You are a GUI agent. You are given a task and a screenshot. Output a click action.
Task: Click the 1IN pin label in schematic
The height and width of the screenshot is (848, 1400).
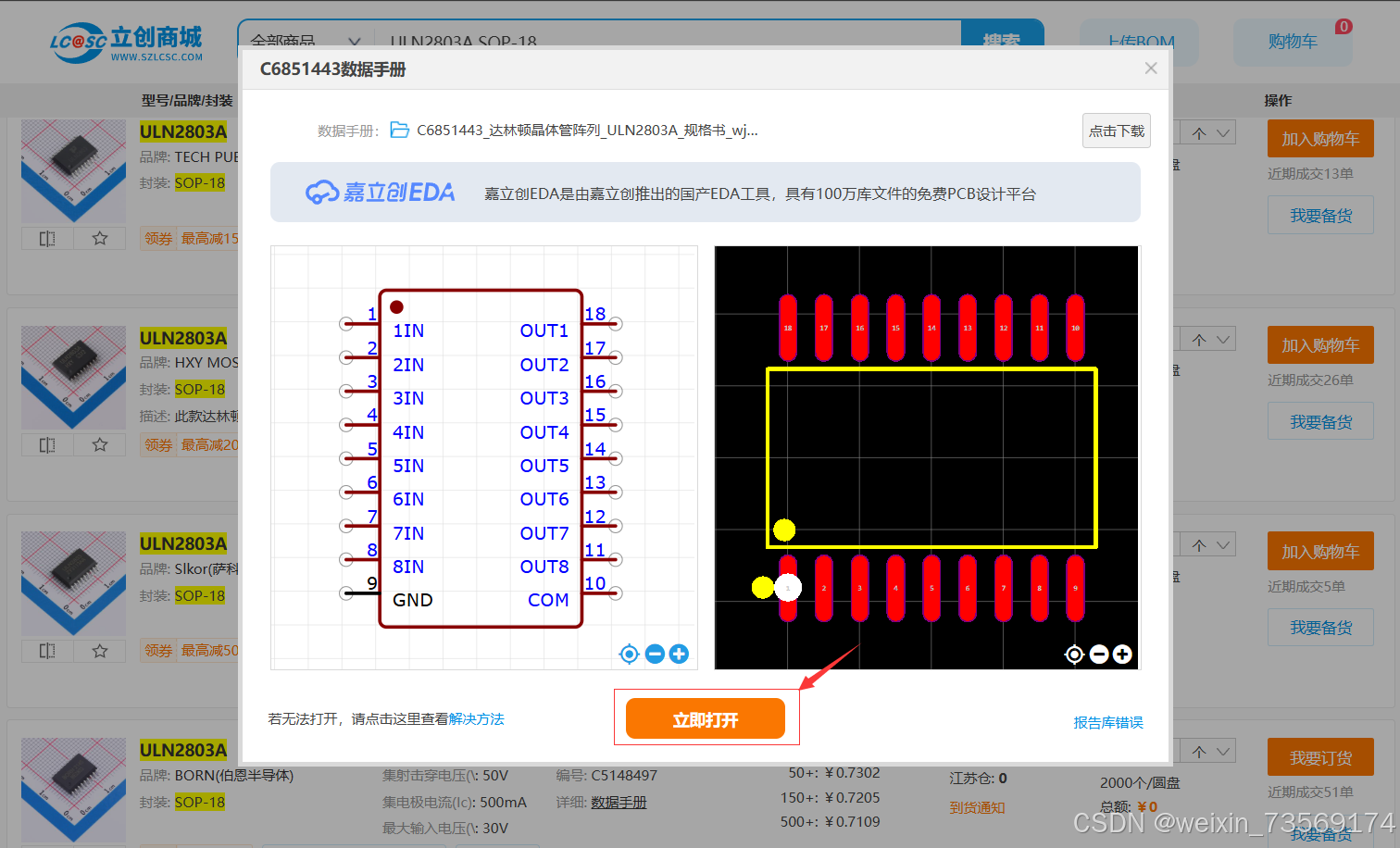click(408, 330)
